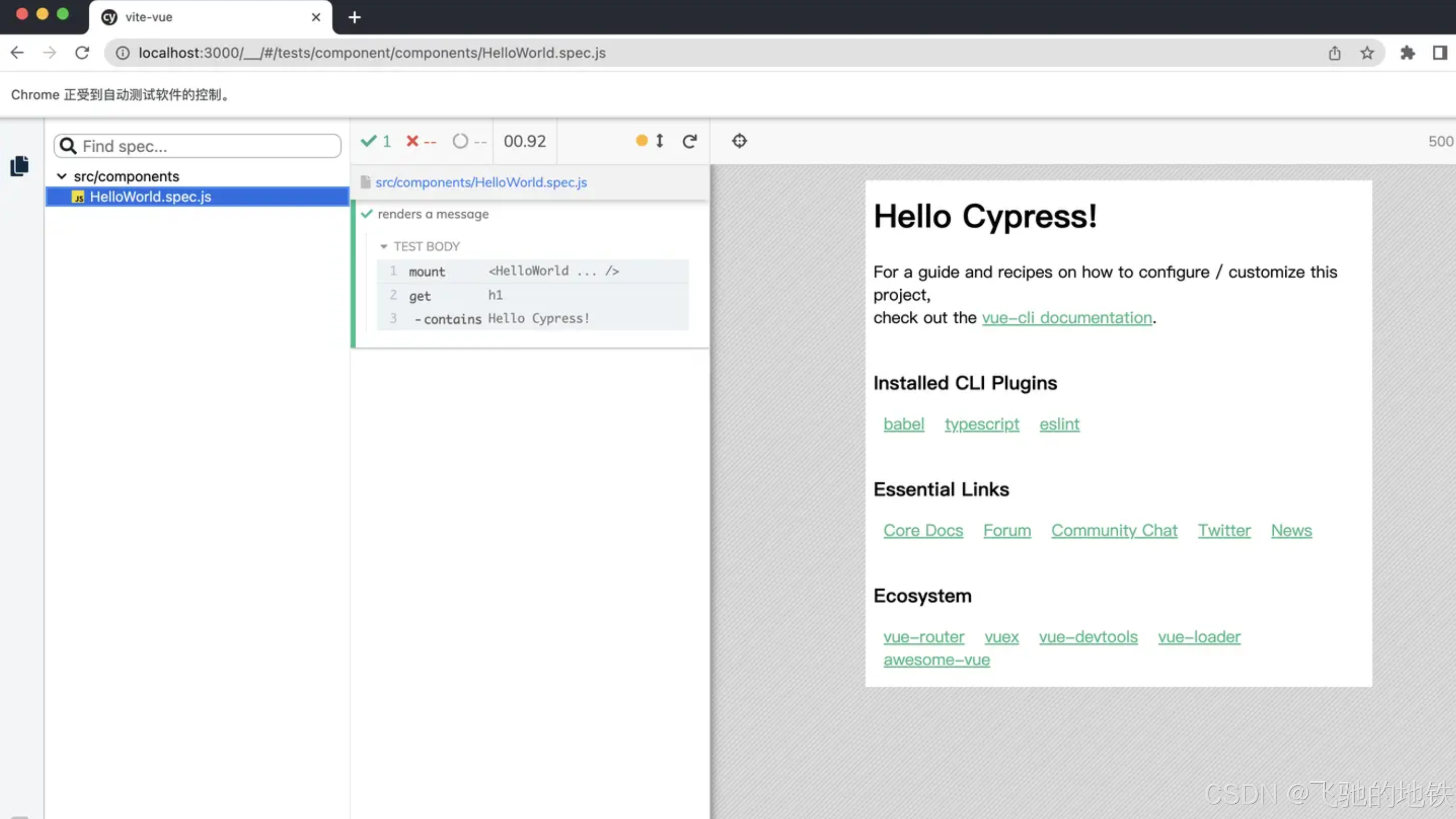Bookmark this page with the star icon
This screenshot has width=1456, height=819.
click(1367, 53)
